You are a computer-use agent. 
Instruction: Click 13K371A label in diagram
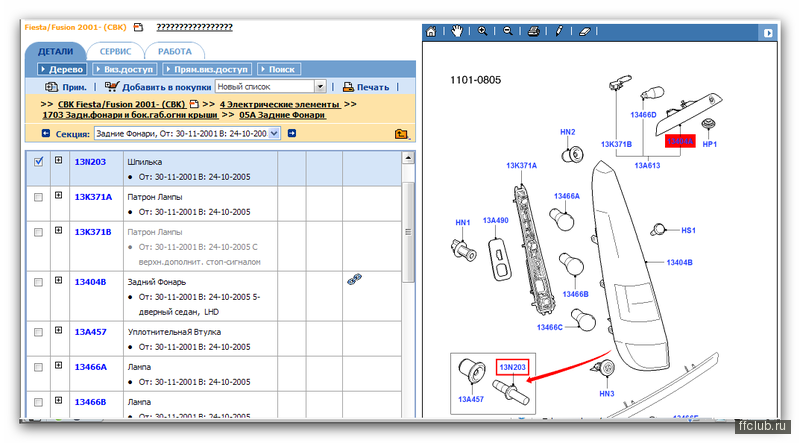(x=521, y=165)
